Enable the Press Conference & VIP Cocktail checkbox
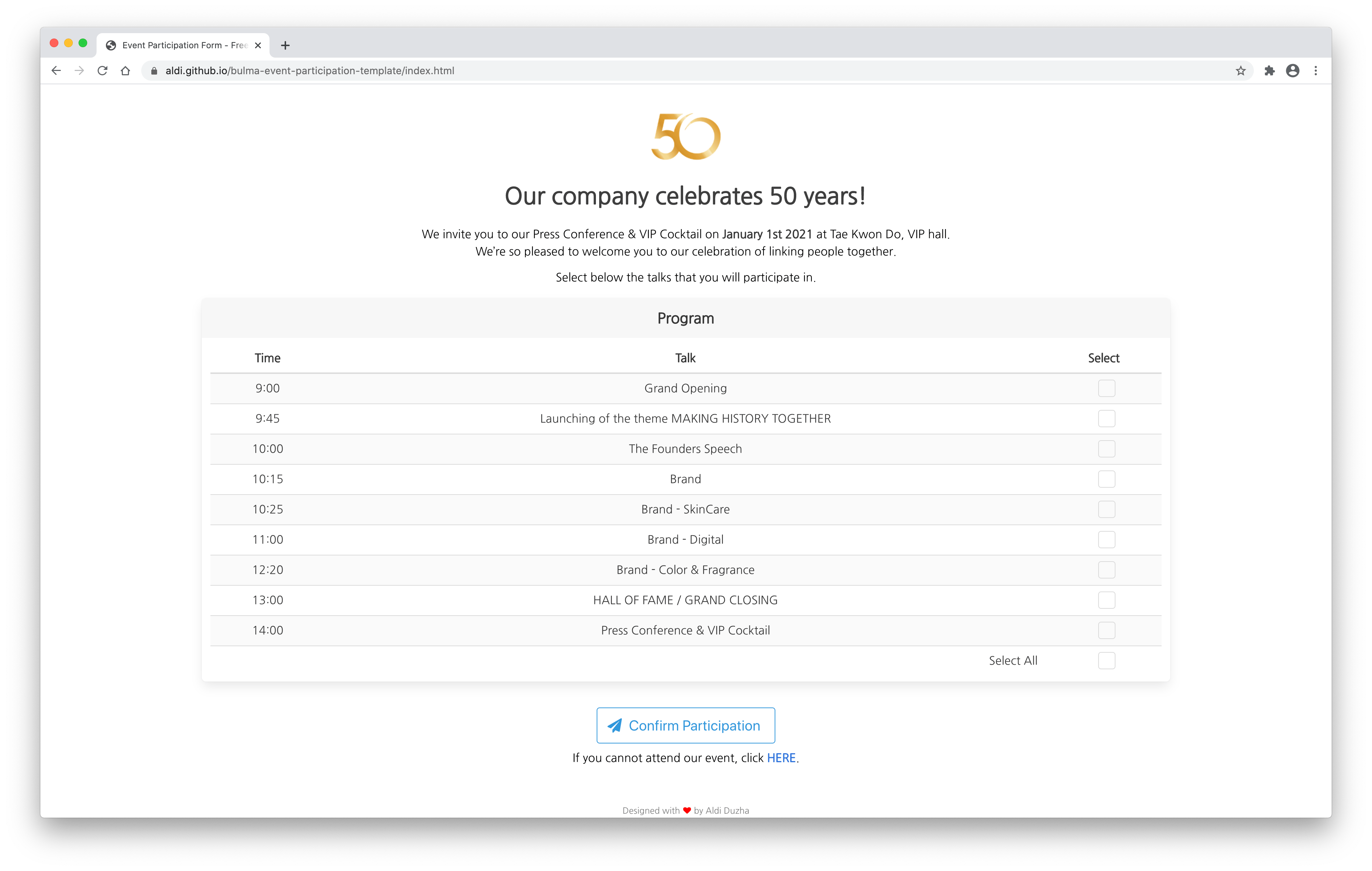 1107,630
